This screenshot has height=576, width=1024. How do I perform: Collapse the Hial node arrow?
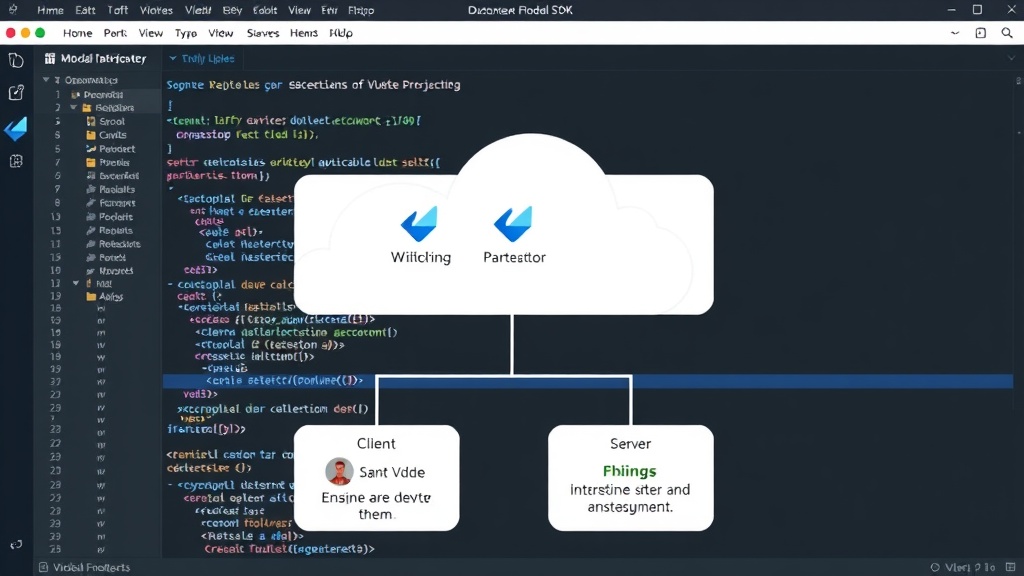76,283
